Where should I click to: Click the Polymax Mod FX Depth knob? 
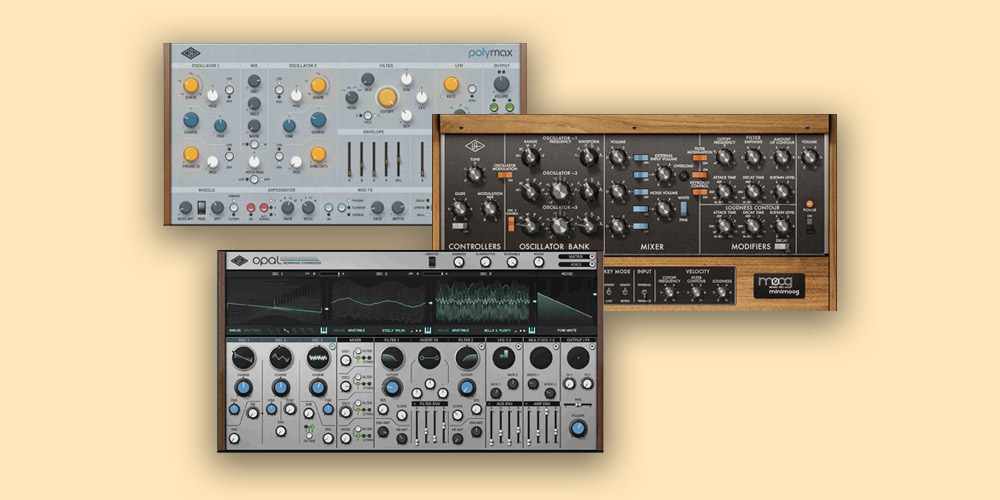coord(398,207)
